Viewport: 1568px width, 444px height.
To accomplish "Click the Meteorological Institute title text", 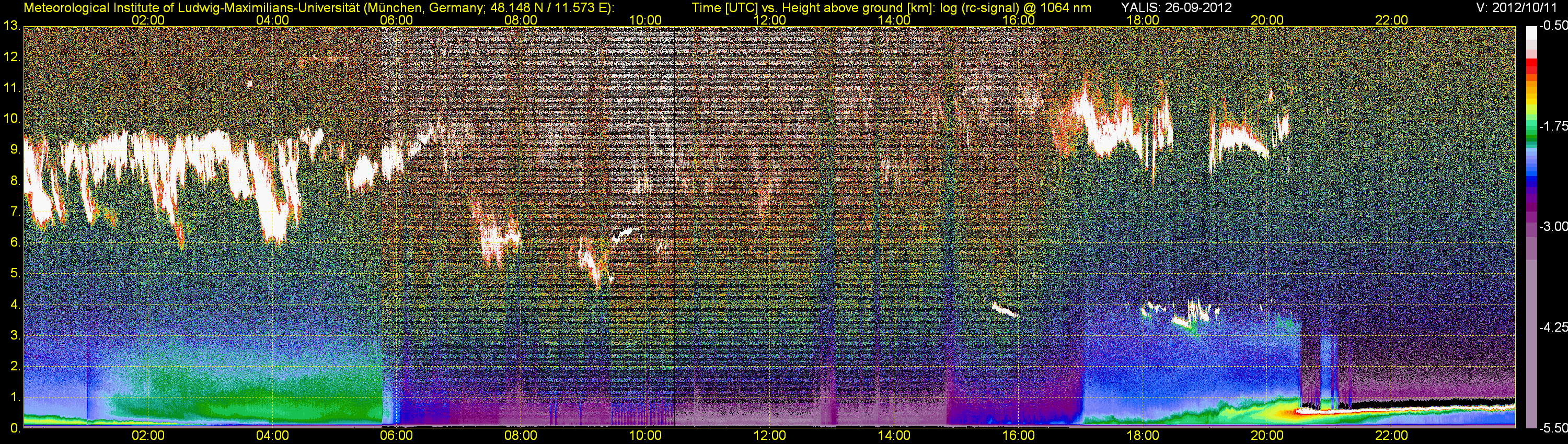I will [x=318, y=7].
